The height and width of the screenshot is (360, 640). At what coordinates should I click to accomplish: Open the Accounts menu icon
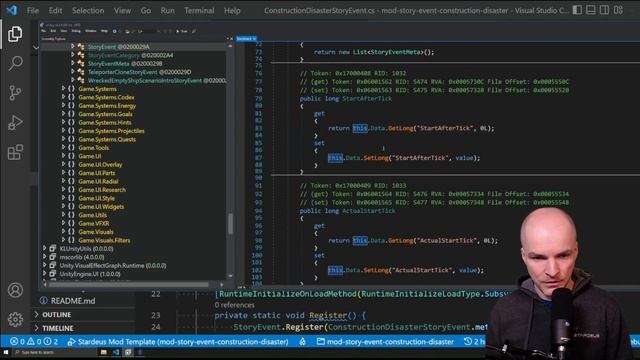point(15,290)
